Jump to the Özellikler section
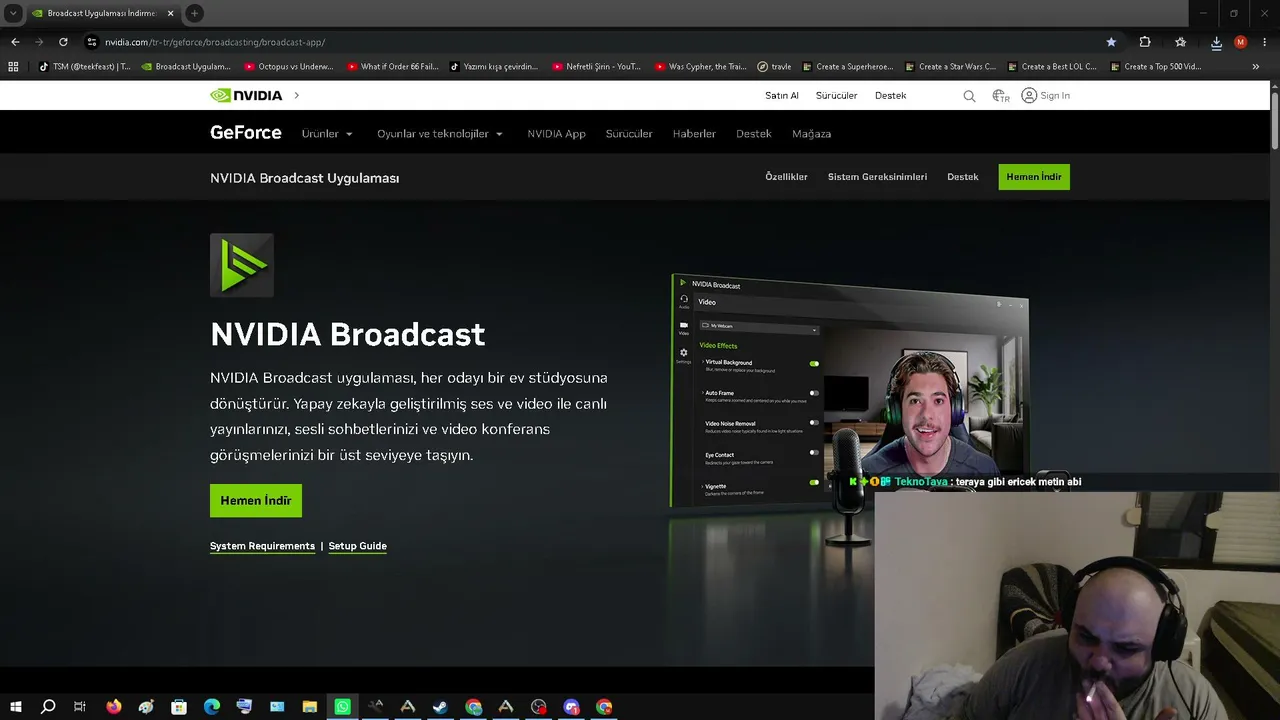The height and width of the screenshot is (720, 1280). pyautogui.click(x=786, y=177)
